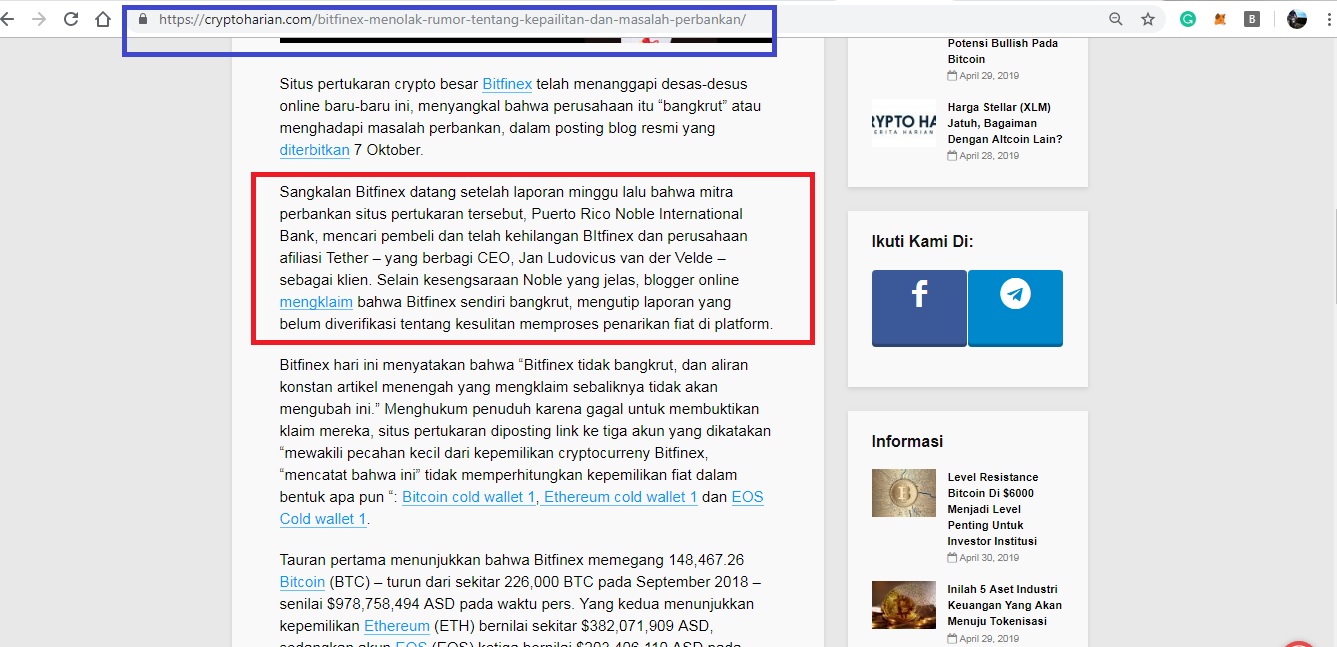This screenshot has width=1337, height=647.
Task: Click the text '7 Oktober.'
Action: 389,150
